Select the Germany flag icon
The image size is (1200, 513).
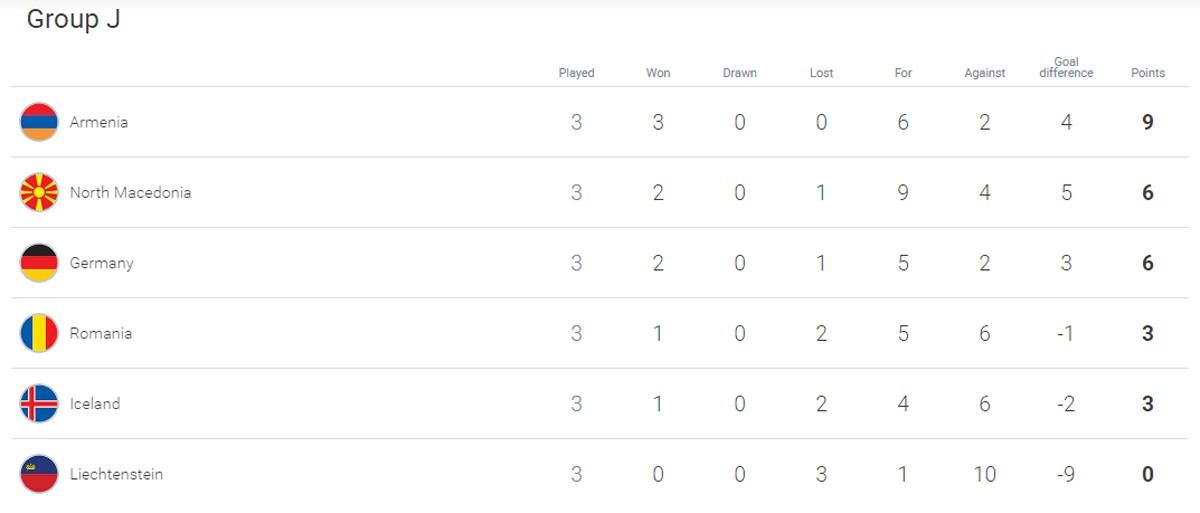coord(39,263)
